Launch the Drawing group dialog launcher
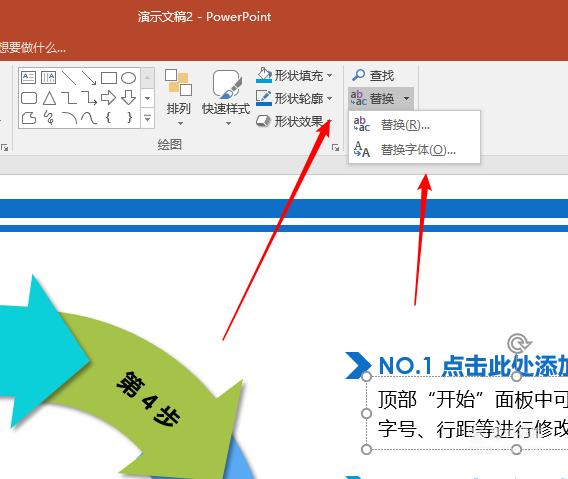 click(x=335, y=147)
